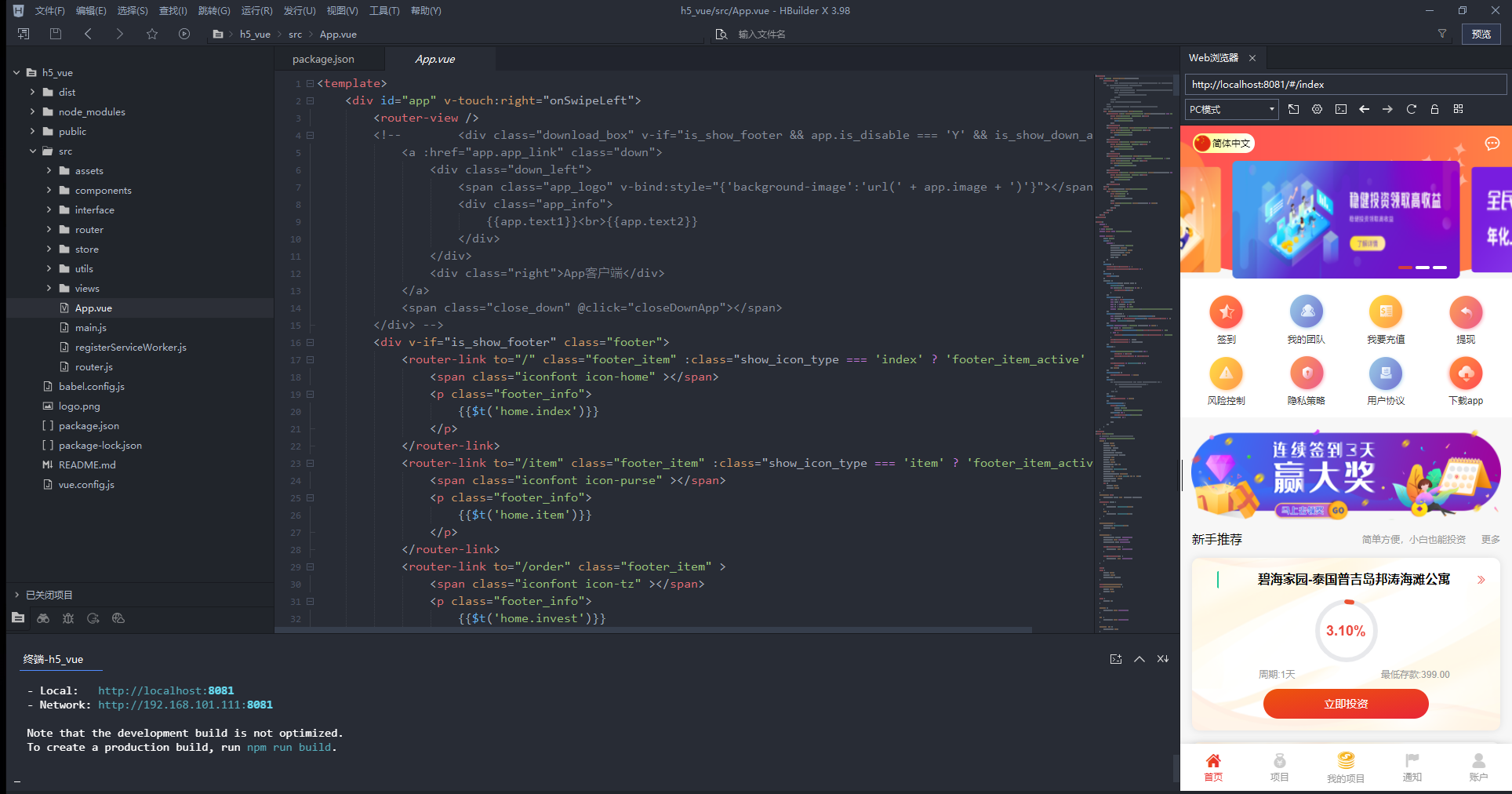Open the web browser console icon
Viewport: 1512px width, 794px height.
point(1341,109)
